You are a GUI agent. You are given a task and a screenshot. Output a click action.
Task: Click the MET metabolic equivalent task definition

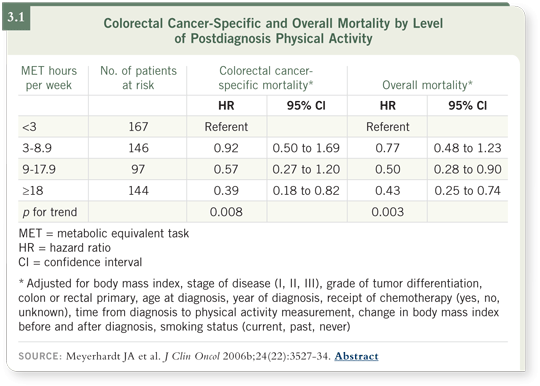pyautogui.click(x=104, y=233)
